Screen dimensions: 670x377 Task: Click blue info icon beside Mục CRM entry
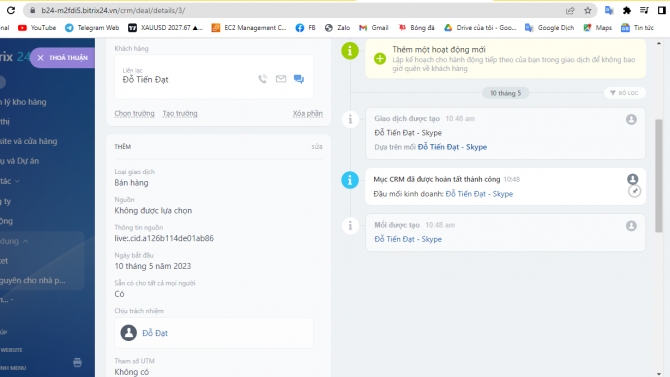pos(350,180)
